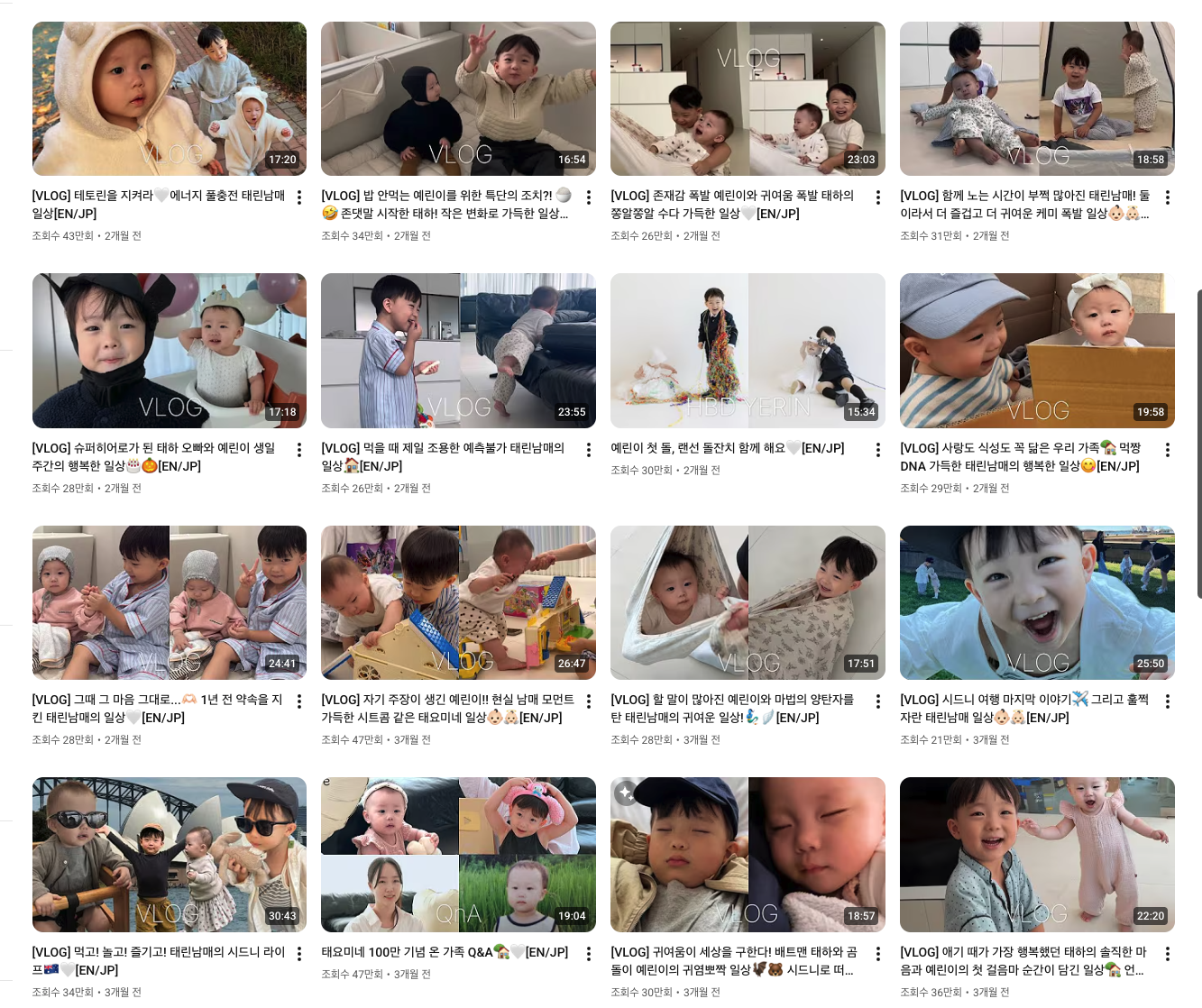Viewport: 1202px width, 1008px height.
Task: Click the sparkle icon on the 18:57 thumbnail
Action: click(x=626, y=793)
